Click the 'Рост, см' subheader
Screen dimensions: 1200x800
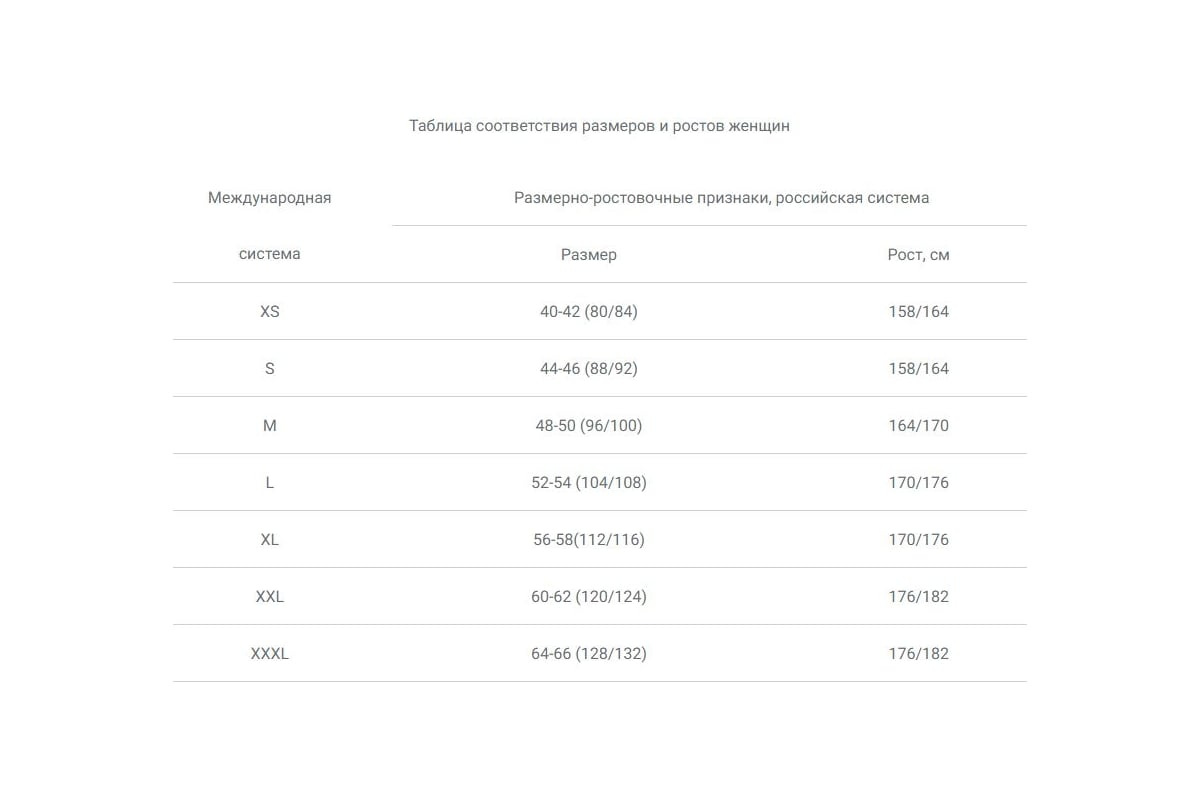(x=918, y=255)
